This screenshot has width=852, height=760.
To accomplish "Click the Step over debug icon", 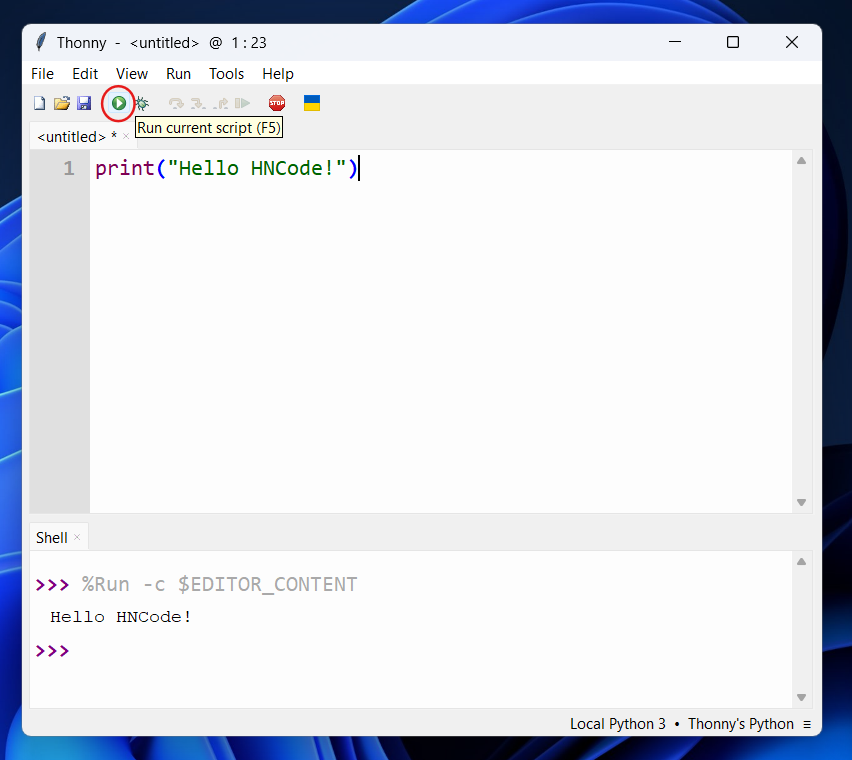I will click(x=176, y=103).
